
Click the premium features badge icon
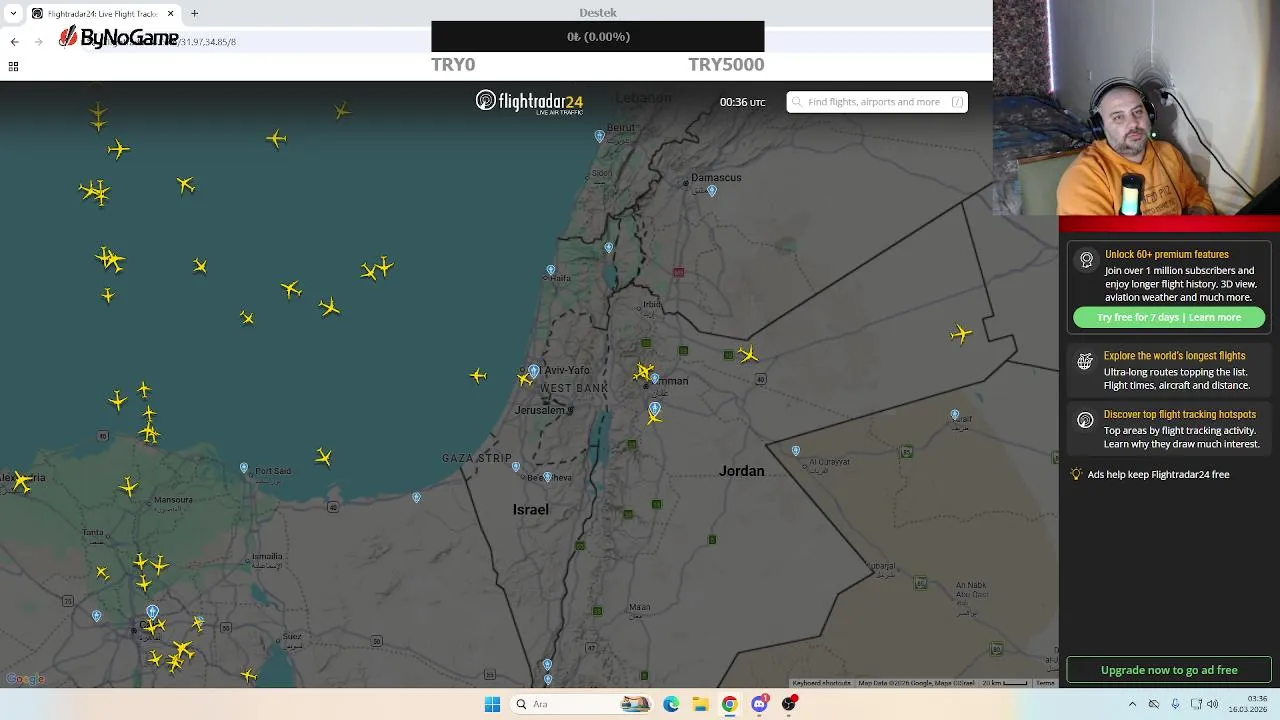(x=1087, y=260)
